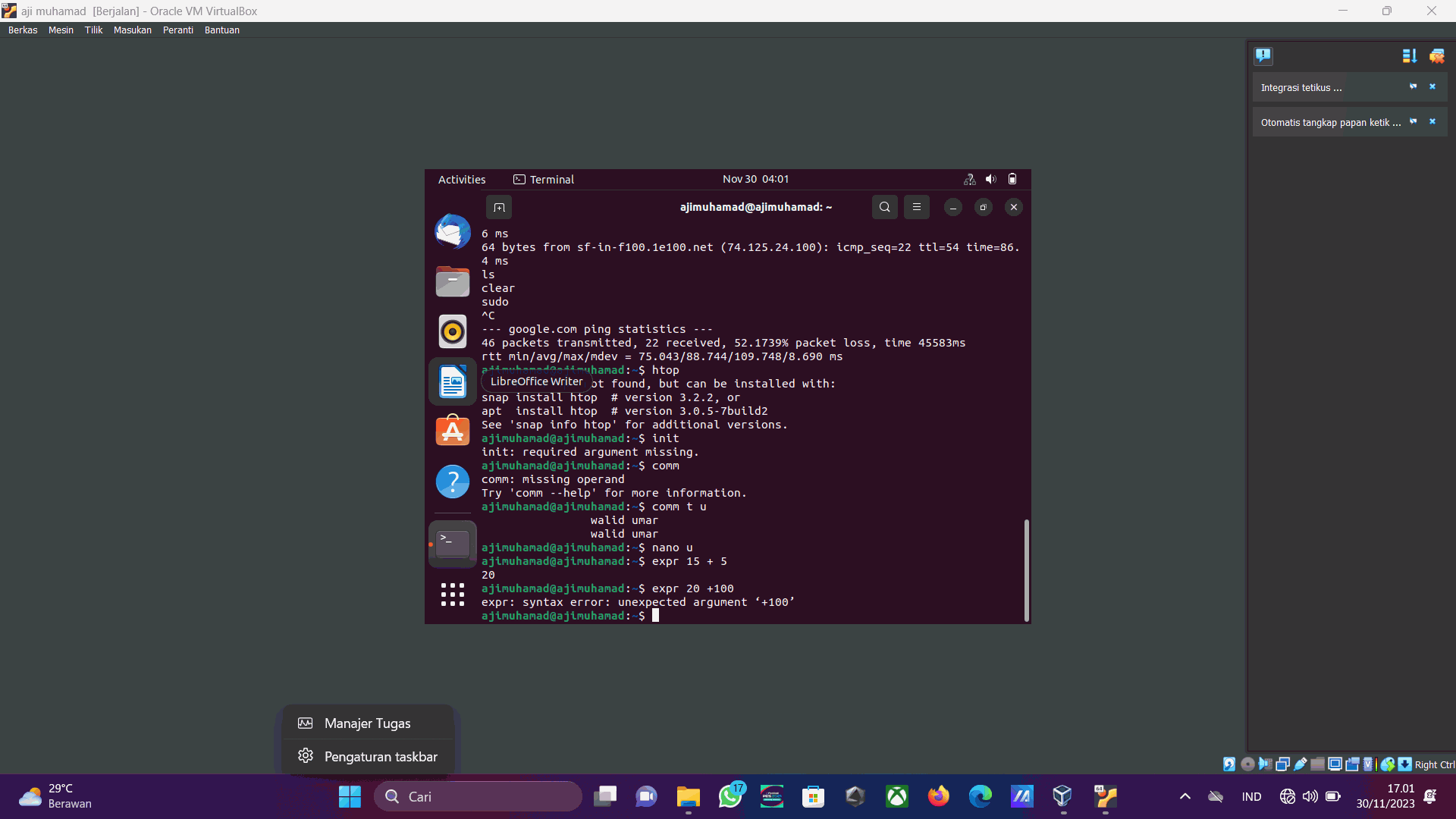This screenshot has height=819, width=1456.
Task: Open Microsoft Store from the taskbar
Action: tap(813, 796)
